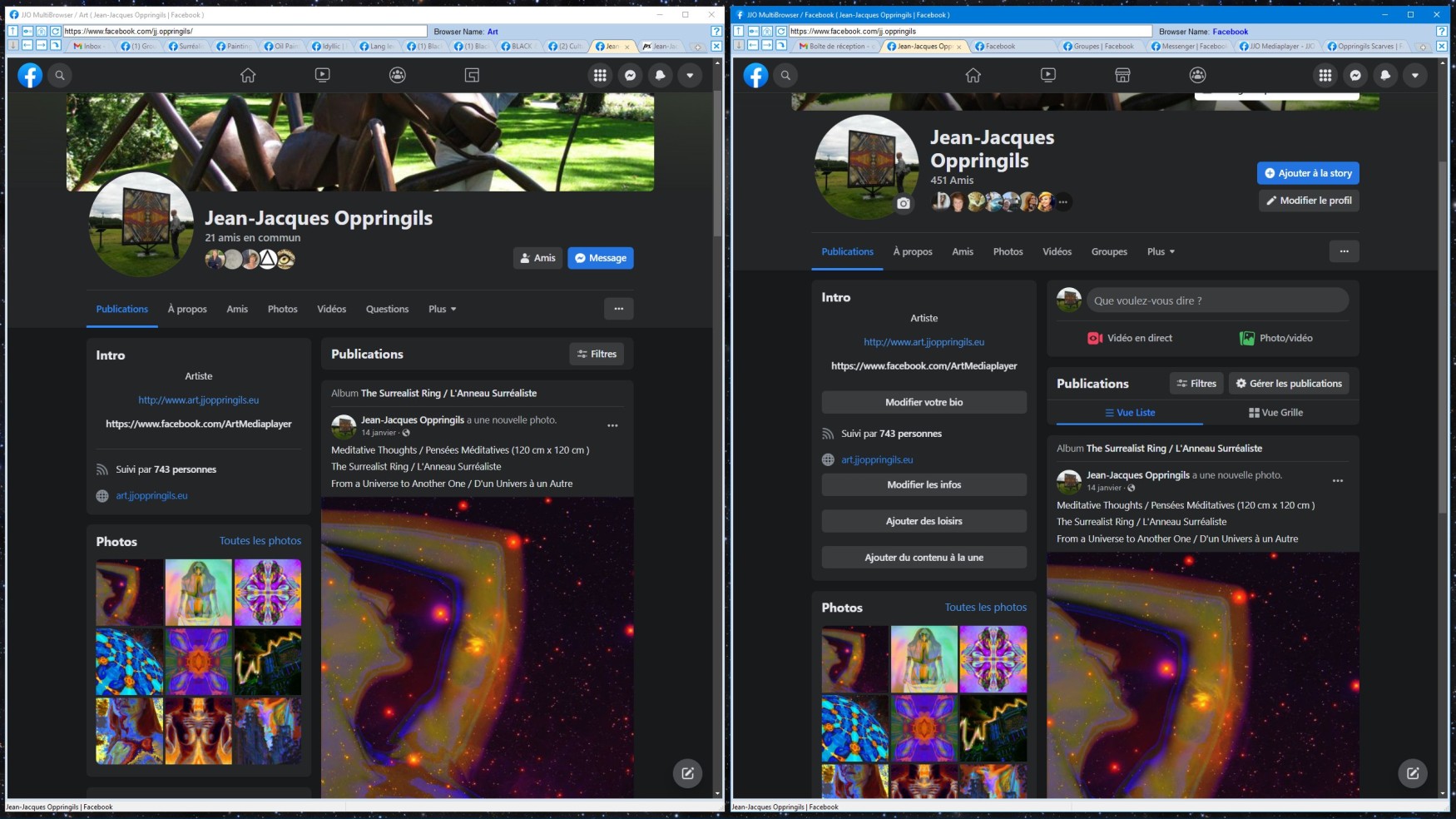
Task: Click the camera icon on profile picture
Action: [x=904, y=203]
